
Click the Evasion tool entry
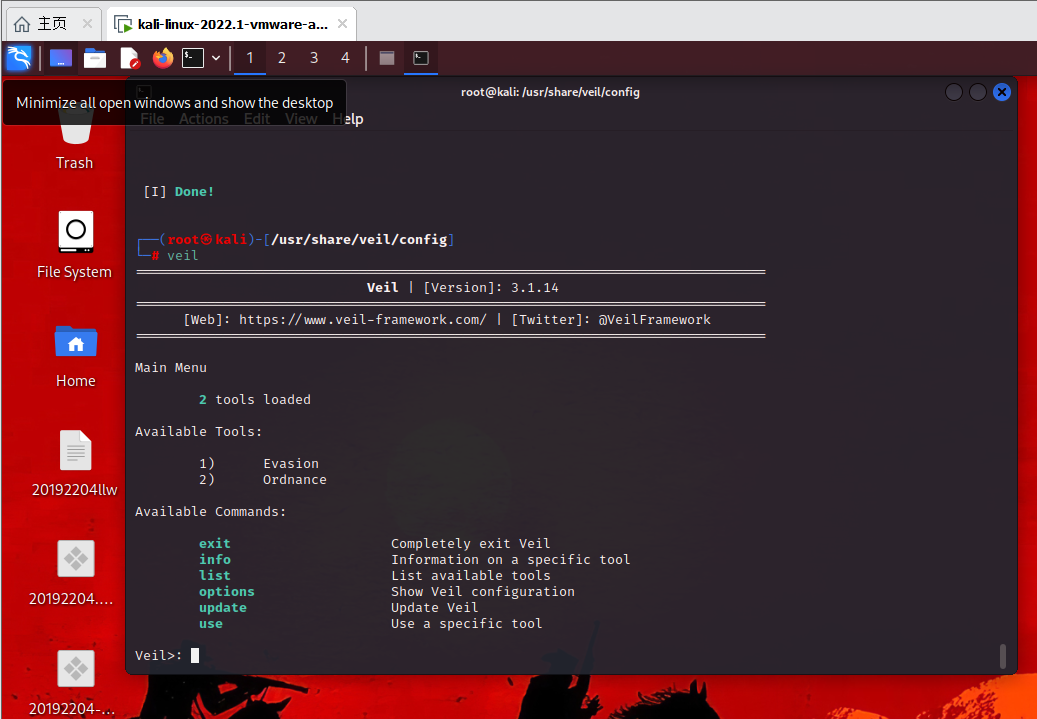click(x=291, y=464)
